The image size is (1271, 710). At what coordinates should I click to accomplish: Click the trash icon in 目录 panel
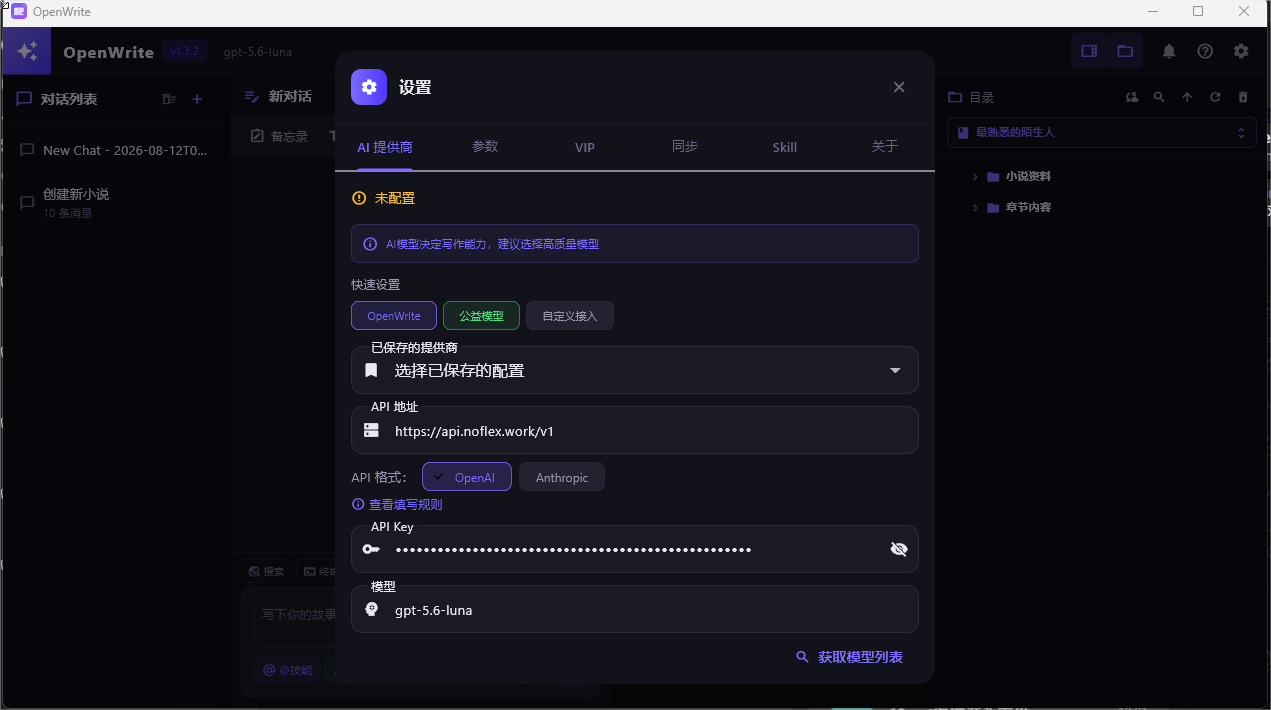(1243, 97)
